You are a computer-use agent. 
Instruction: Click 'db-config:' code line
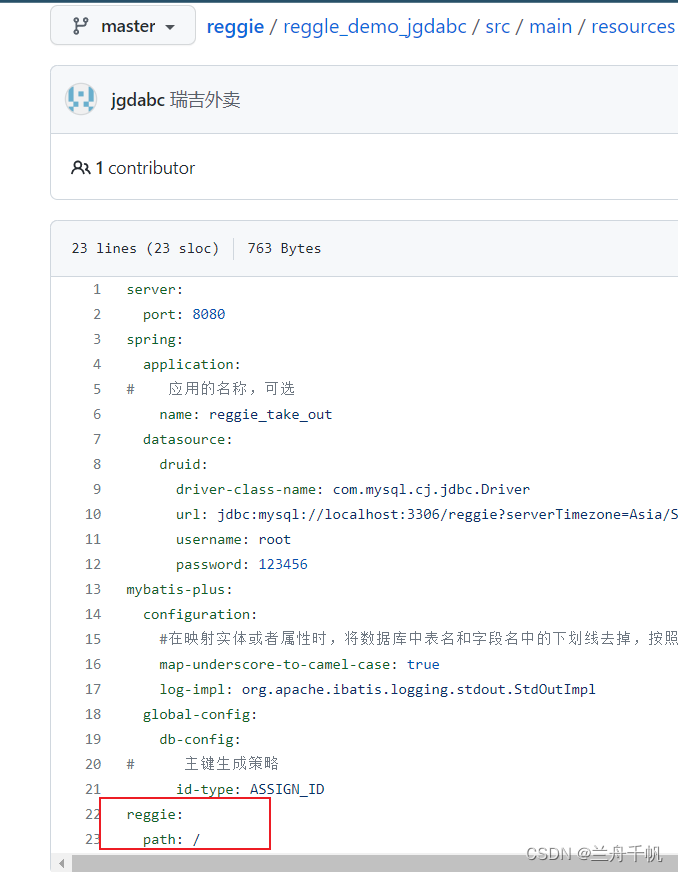200,740
